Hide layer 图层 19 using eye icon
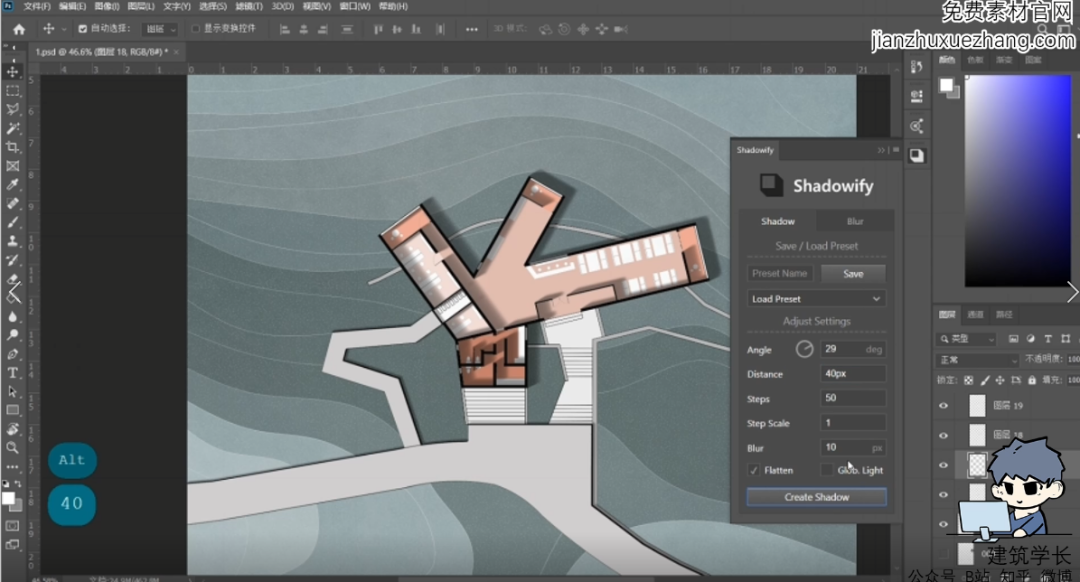This screenshot has height=582, width=1080. [x=943, y=406]
